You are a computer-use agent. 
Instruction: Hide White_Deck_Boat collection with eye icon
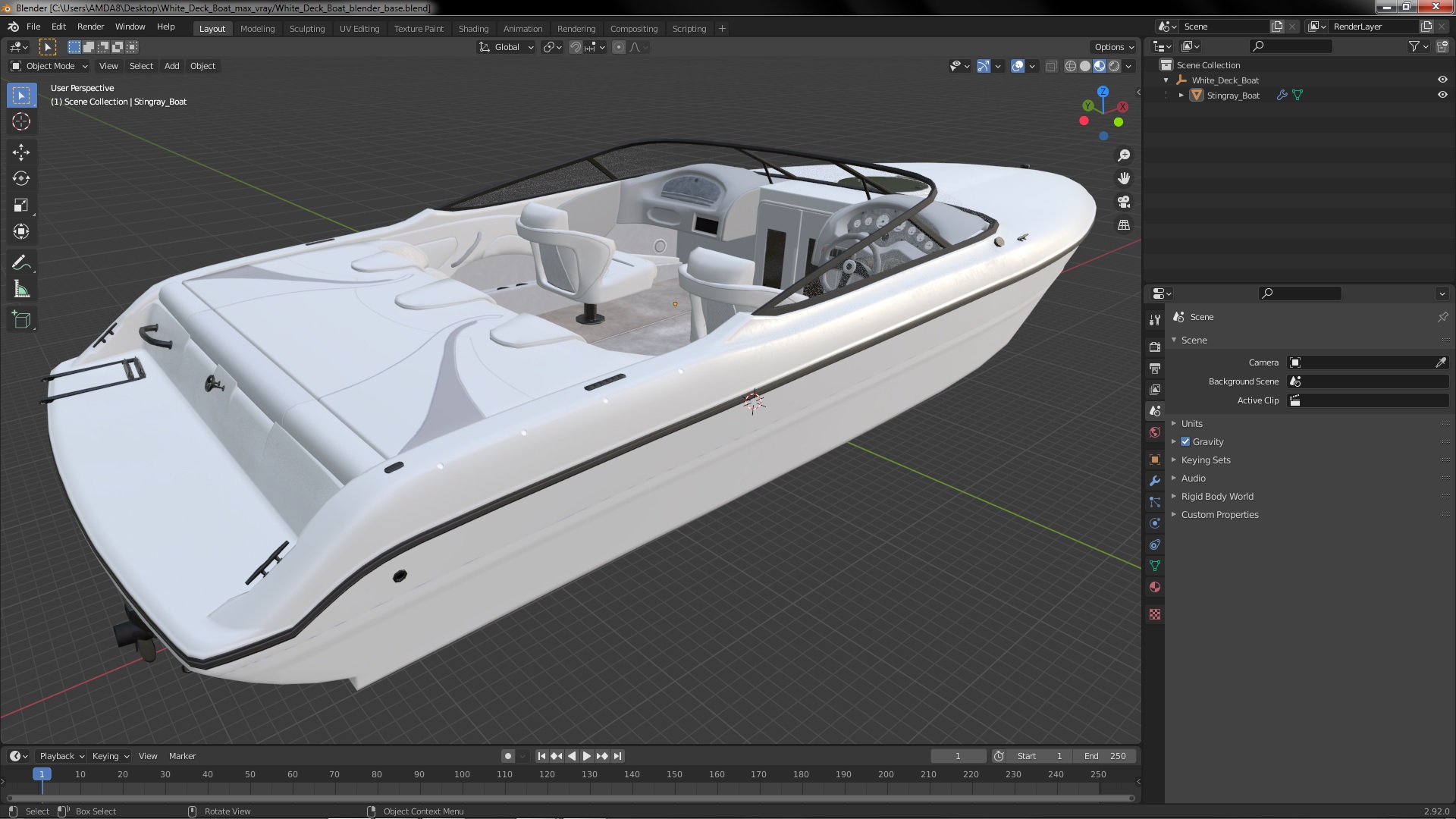(1442, 80)
